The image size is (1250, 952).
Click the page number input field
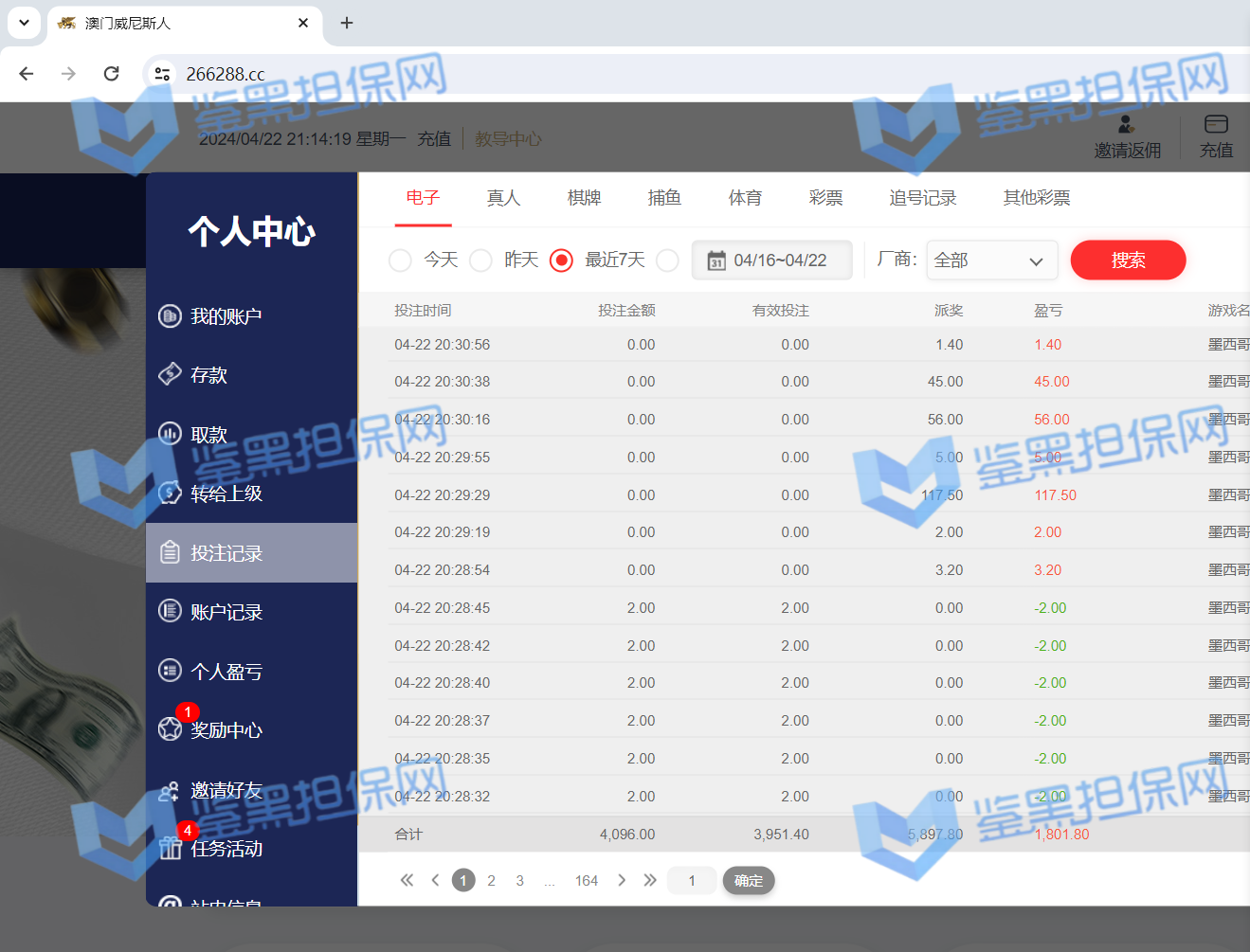pyautogui.click(x=692, y=881)
